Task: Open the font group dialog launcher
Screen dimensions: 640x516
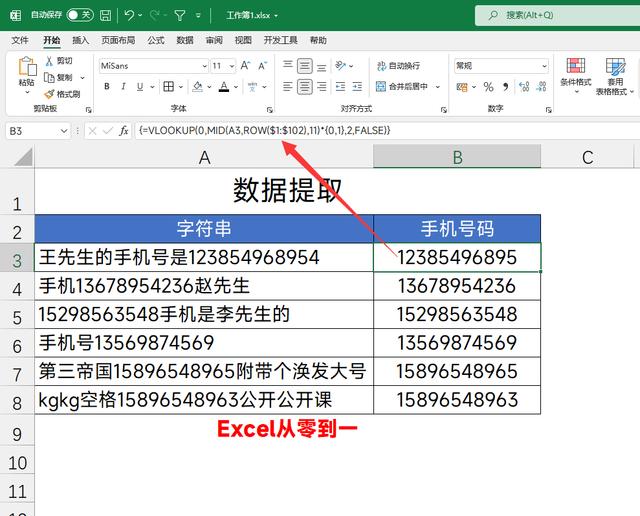Action: (x=269, y=110)
